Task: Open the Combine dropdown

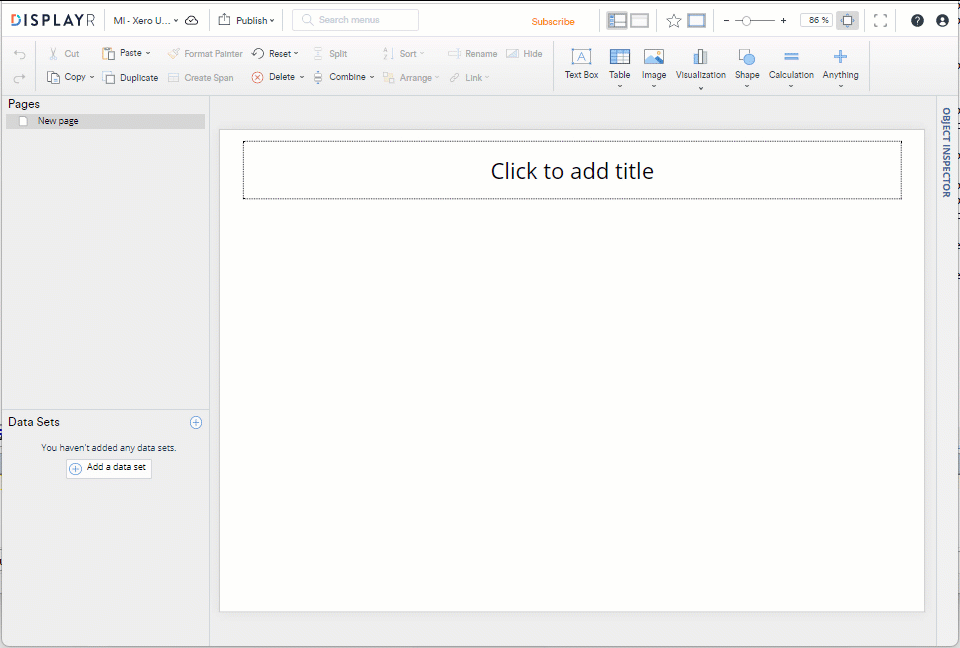Action: (343, 77)
